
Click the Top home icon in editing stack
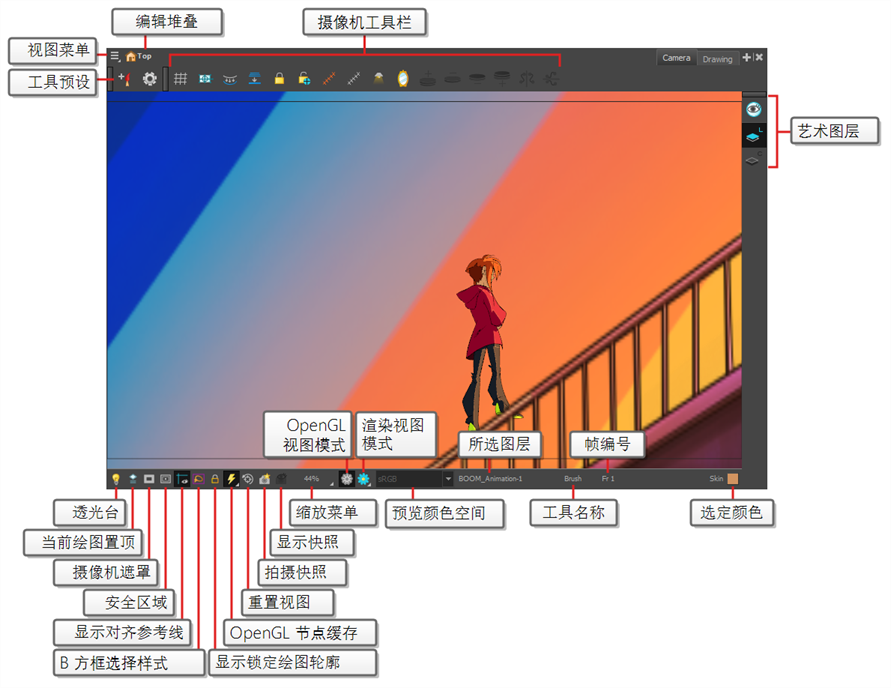pos(130,57)
